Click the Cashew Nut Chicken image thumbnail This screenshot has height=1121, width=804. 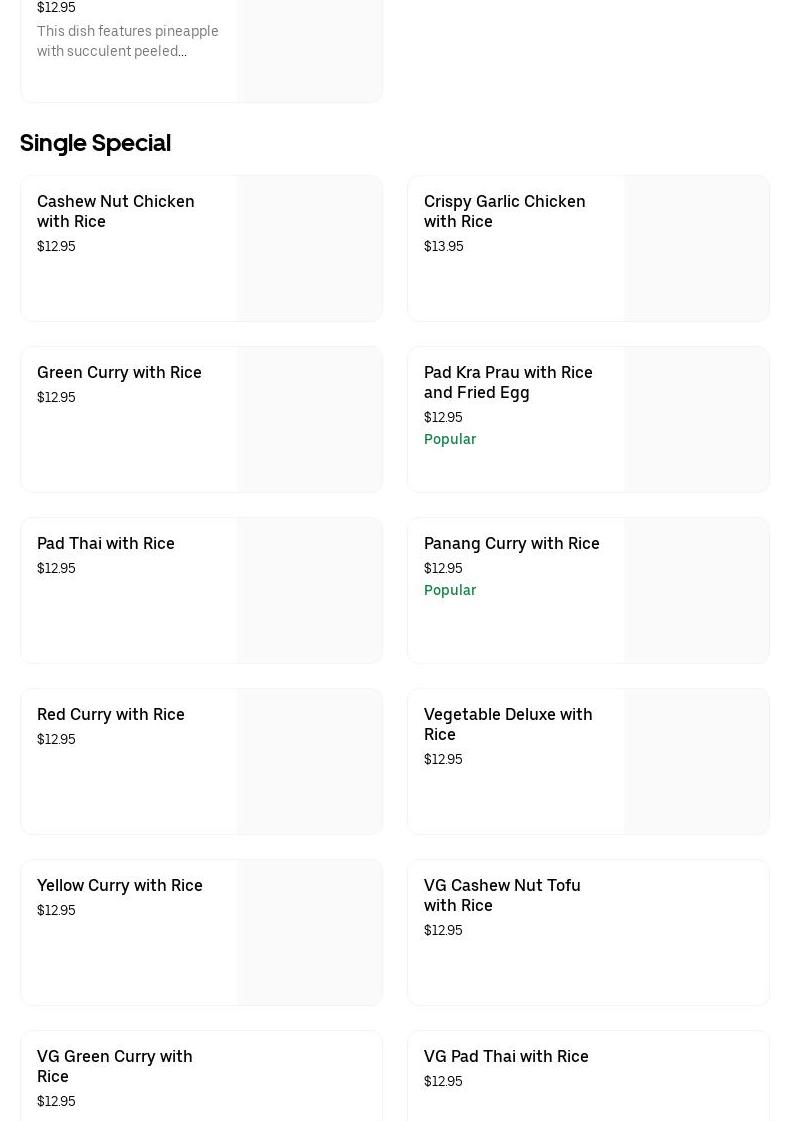(x=310, y=249)
